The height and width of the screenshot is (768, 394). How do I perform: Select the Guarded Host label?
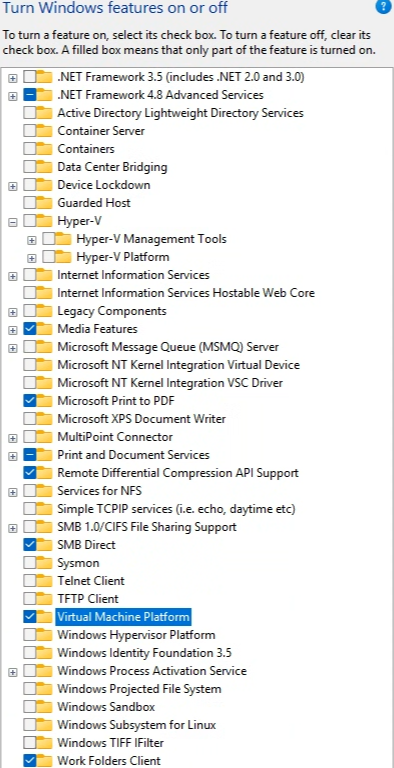(94, 203)
